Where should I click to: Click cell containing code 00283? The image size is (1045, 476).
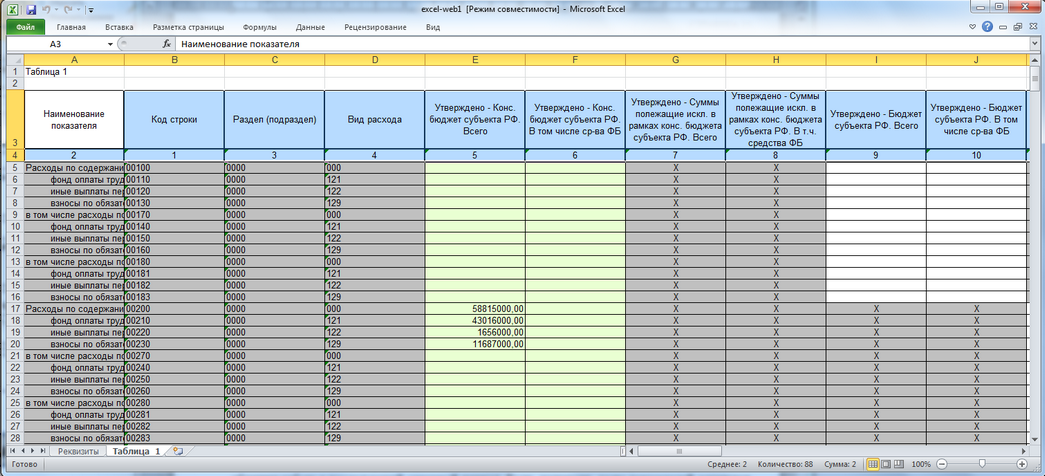click(x=174, y=438)
